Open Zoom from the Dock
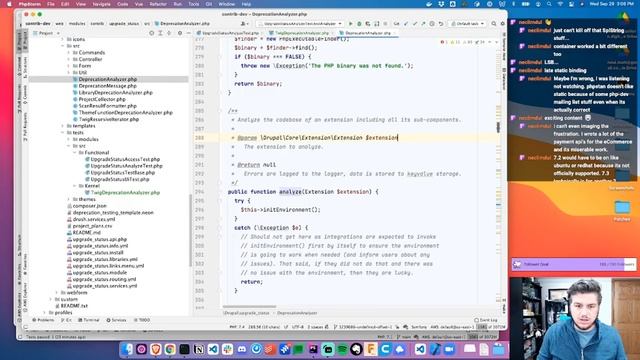 (x=449, y=349)
